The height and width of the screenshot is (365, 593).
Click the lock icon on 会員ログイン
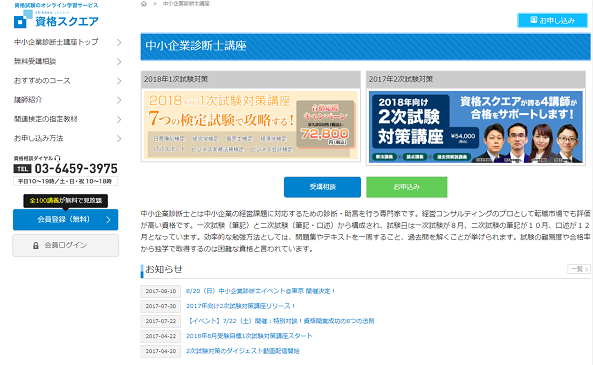pyautogui.click(x=36, y=245)
